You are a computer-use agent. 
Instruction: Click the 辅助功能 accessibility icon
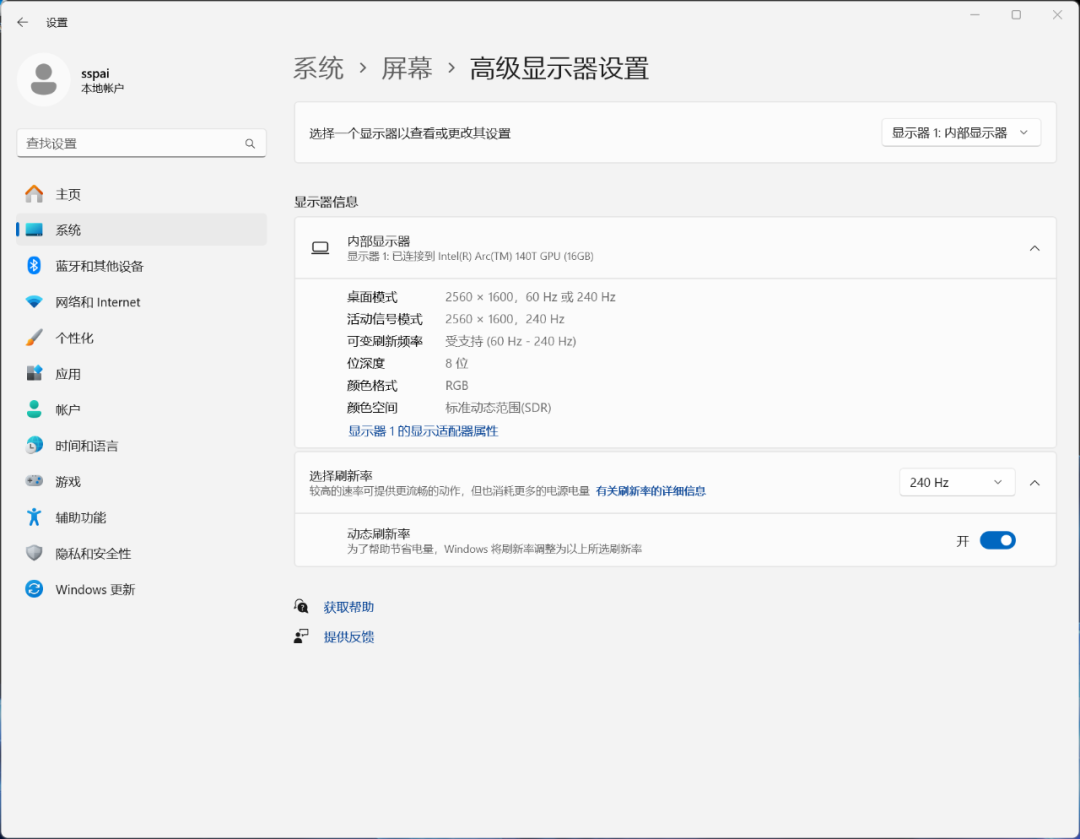[x=34, y=517]
